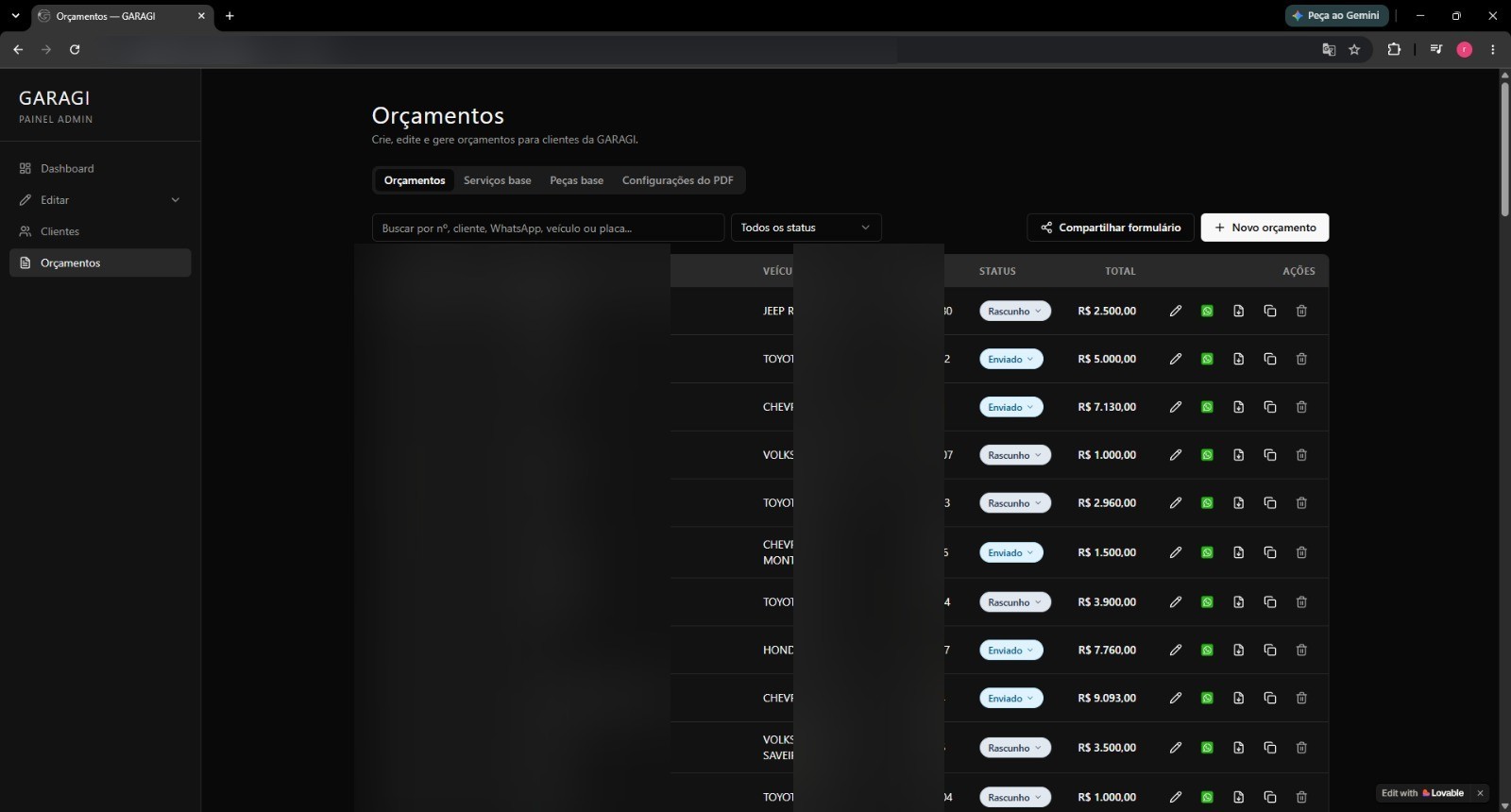This screenshot has width=1511, height=812.
Task: Select Orçamentos in the sidebar menu
Action: tap(100, 262)
